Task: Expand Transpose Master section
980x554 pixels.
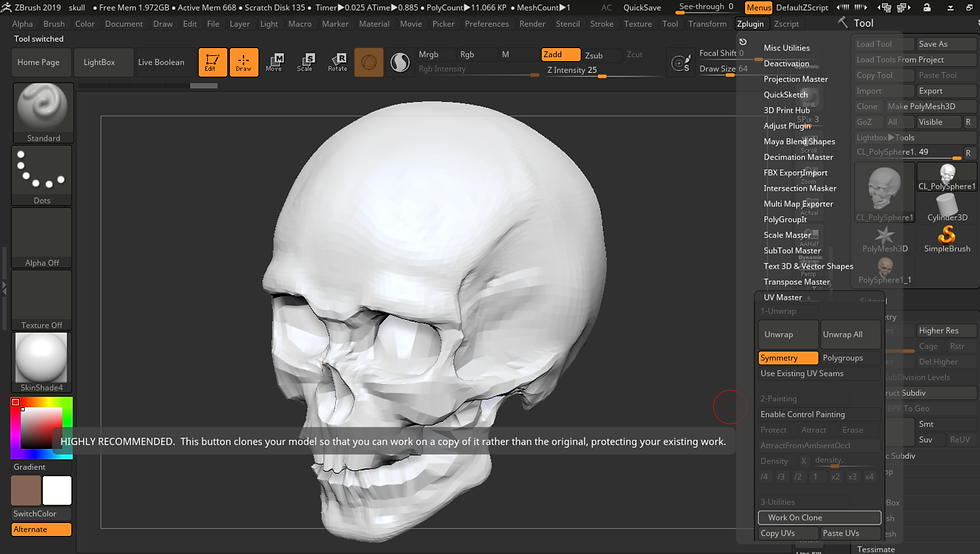Action: (x=796, y=282)
